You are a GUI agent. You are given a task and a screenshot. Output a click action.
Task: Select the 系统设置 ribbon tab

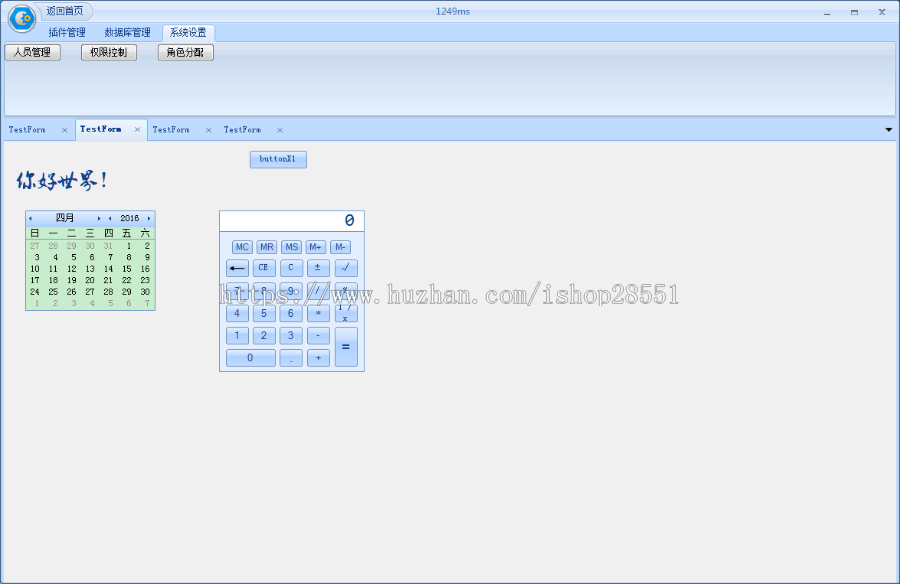click(188, 33)
